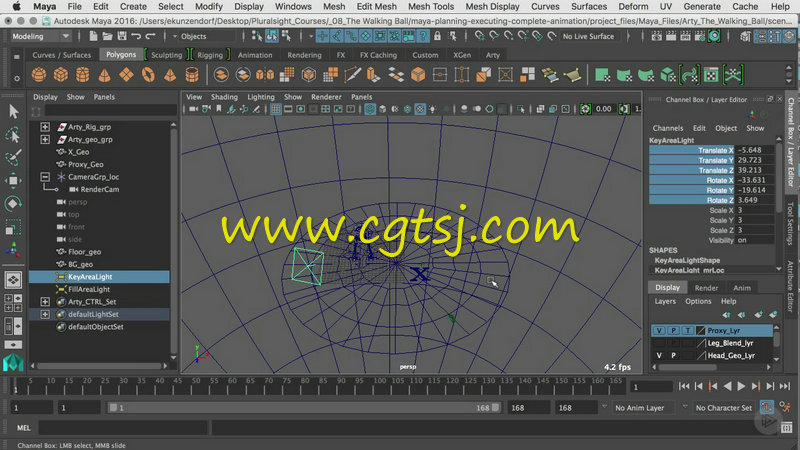Image resolution: width=800 pixels, height=450 pixels.
Task: Activate the Lasso select tool
Action: 13,135
